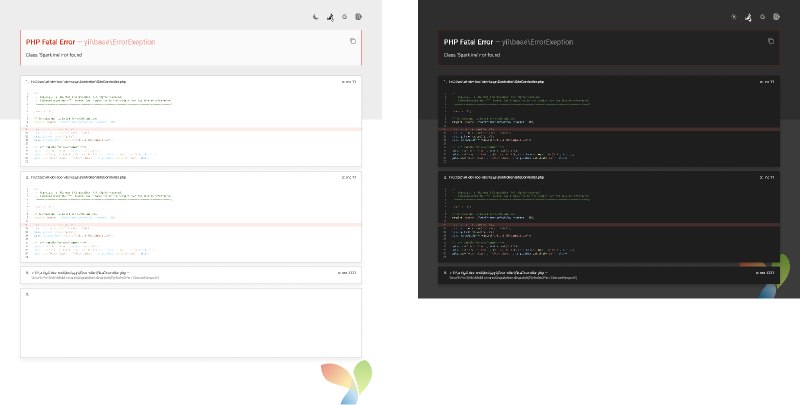800x405 pixels.
Task: Click highlighted error line in frame 1, dark page
Action: click(x=609, y=130)
